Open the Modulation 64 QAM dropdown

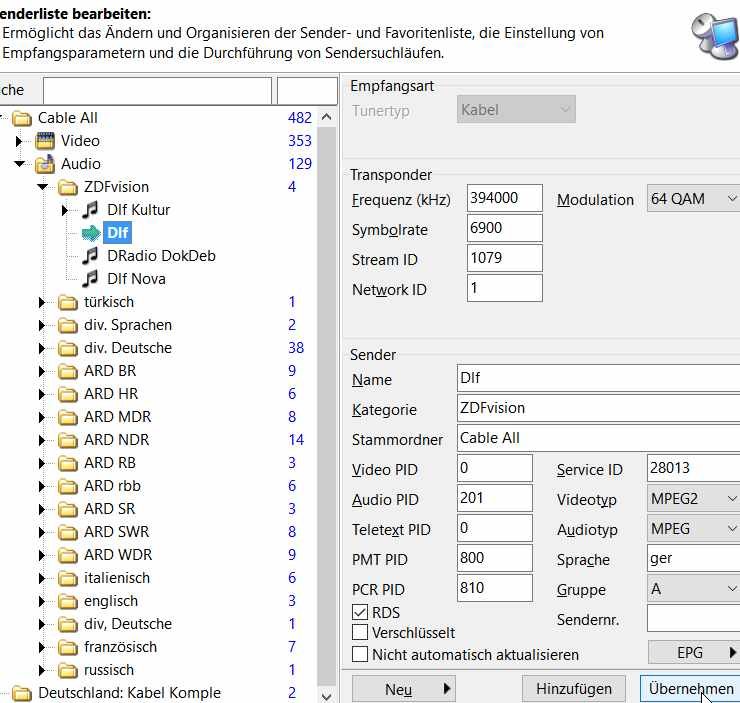692,199
